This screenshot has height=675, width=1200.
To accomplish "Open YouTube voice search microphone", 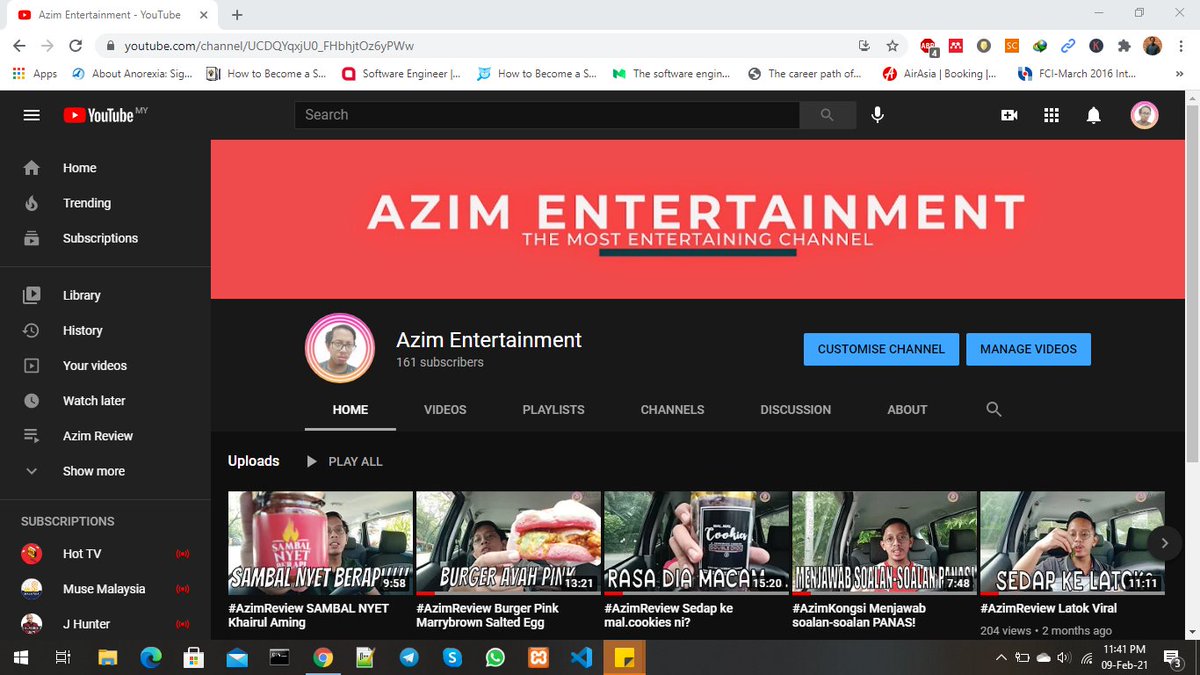I will [x=877, y=114].
